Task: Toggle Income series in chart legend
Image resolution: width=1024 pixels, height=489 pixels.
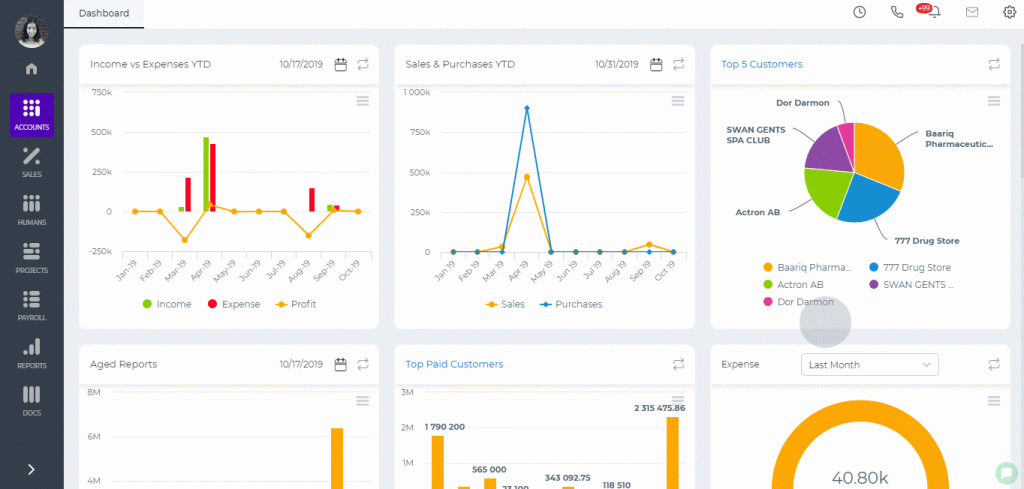Action: click(167, 304)
